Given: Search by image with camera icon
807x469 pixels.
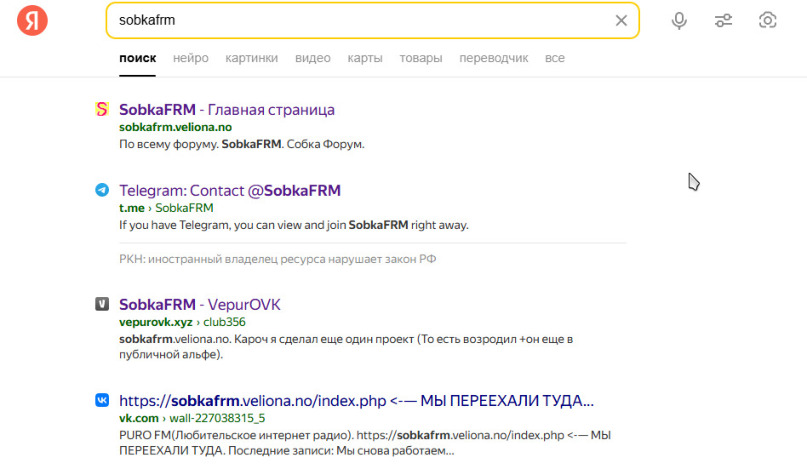Looking at the screenshot, I should pyautogui.click(x=768, y=20).
